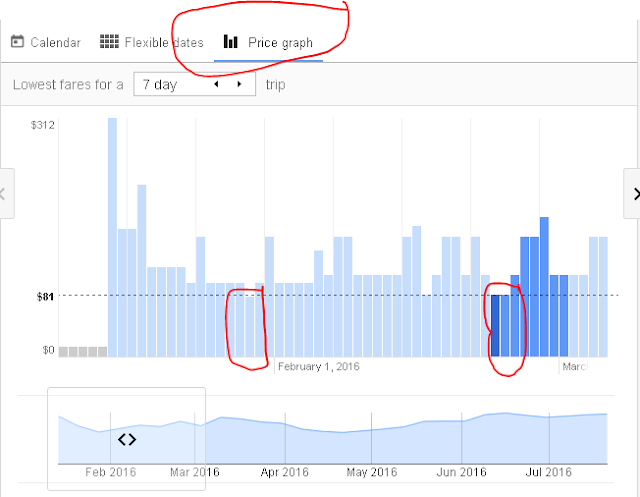640x497 pixels.
Task: Select the tallest $312 fare bar
Action: (x=112, y=237)
